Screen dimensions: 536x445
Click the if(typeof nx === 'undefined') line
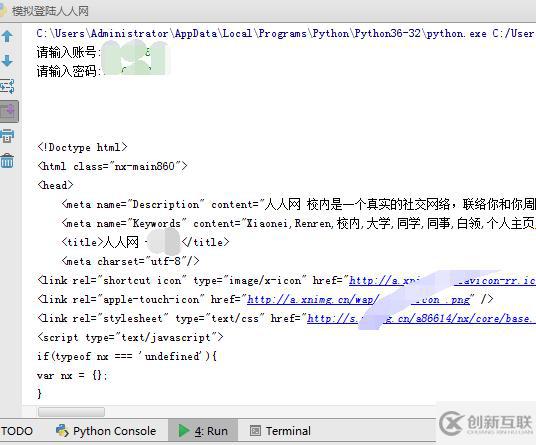point(127,356)
